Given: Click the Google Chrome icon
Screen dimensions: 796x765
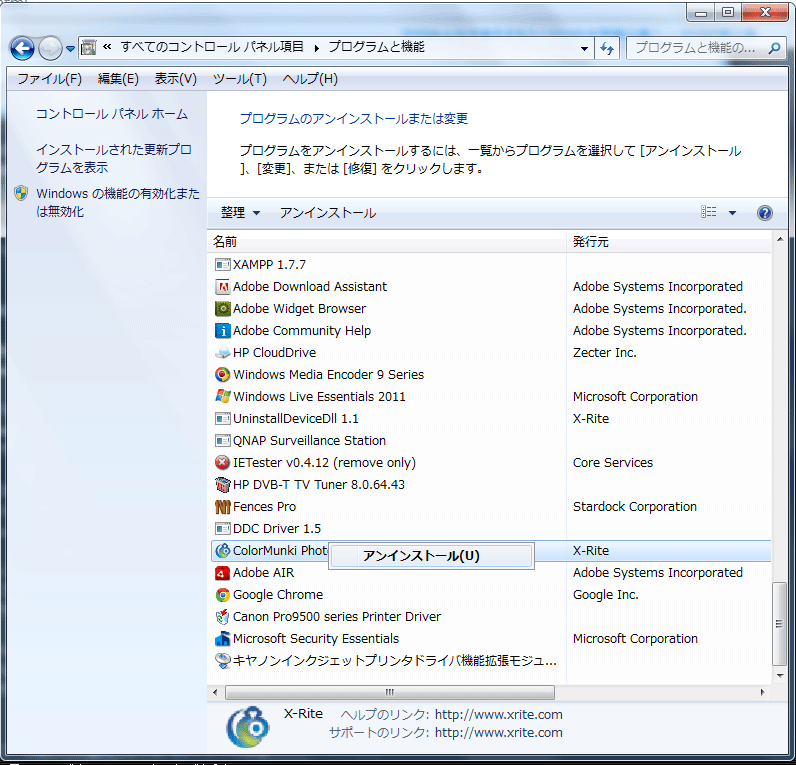Looking at the screenshot, I should point(222,594).
